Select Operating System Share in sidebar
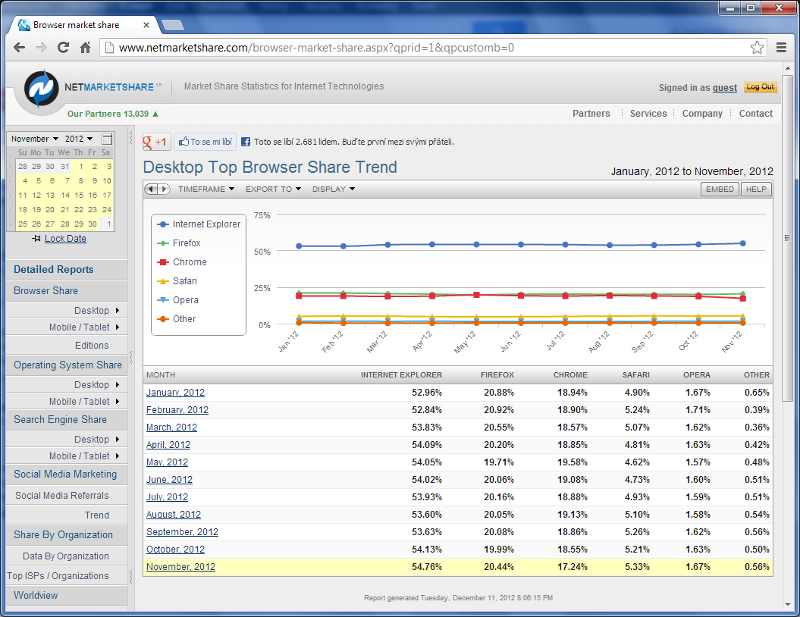The height and width of the screenshot is (617, 800). point(67,365)
